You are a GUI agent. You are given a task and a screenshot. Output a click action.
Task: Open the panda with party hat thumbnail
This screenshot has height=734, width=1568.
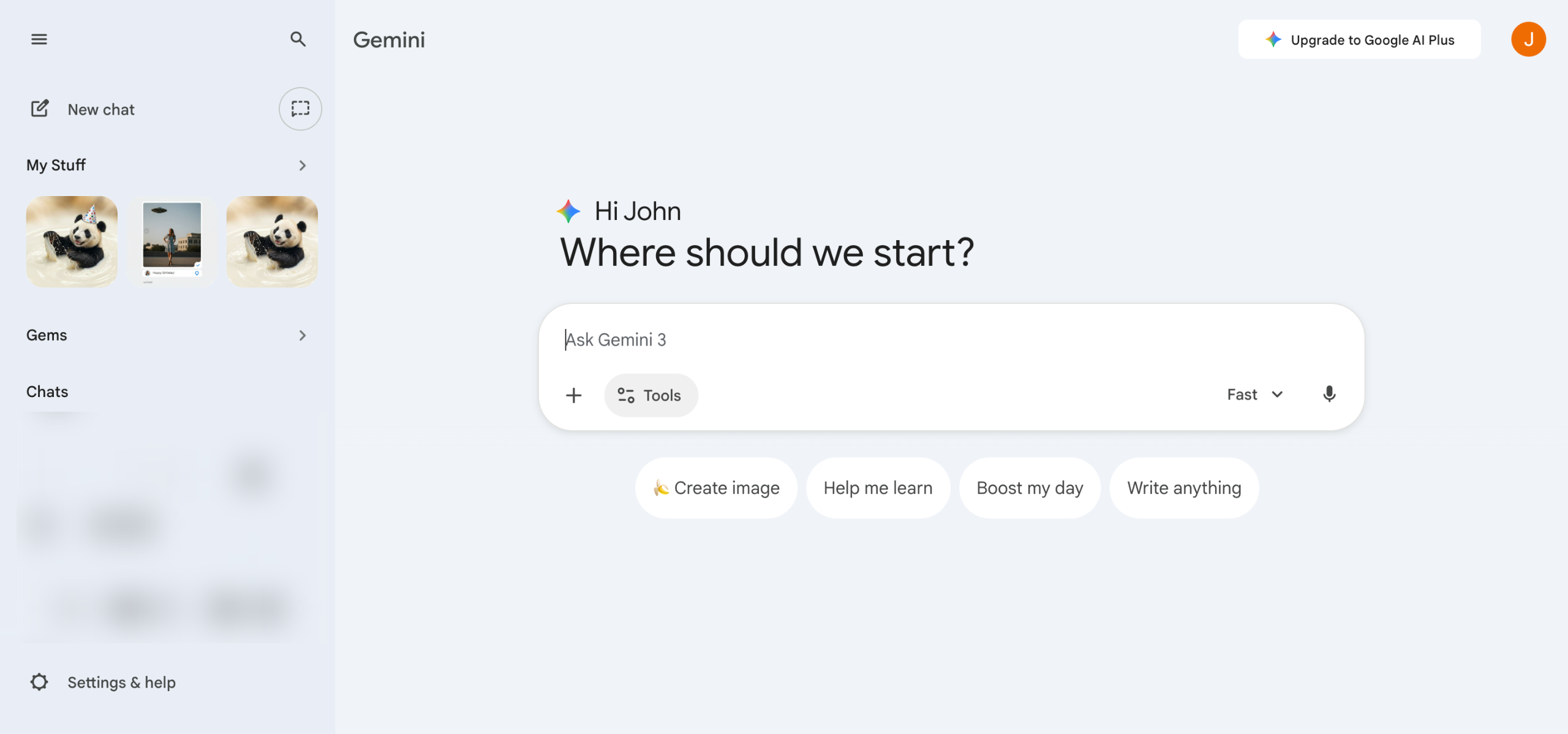click(x=72, y=241)
